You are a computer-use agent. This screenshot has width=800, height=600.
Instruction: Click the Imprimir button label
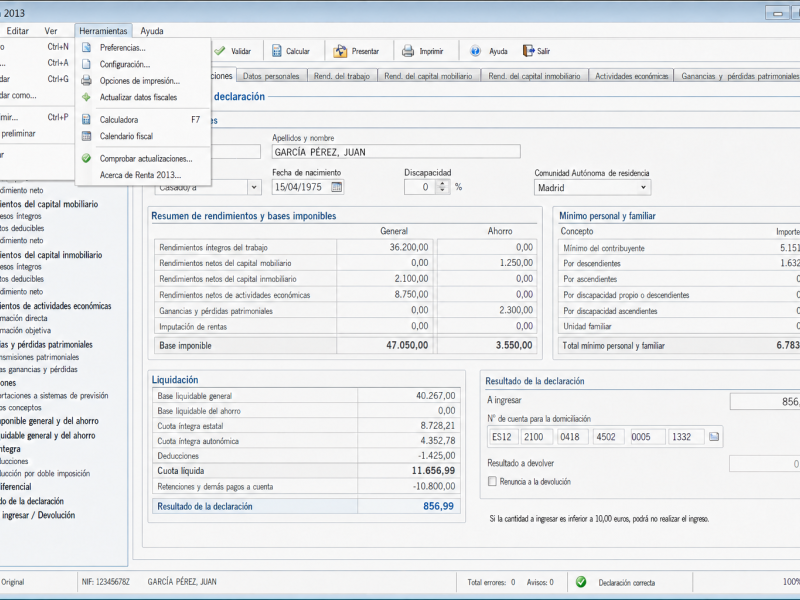(x=431, y=51)
